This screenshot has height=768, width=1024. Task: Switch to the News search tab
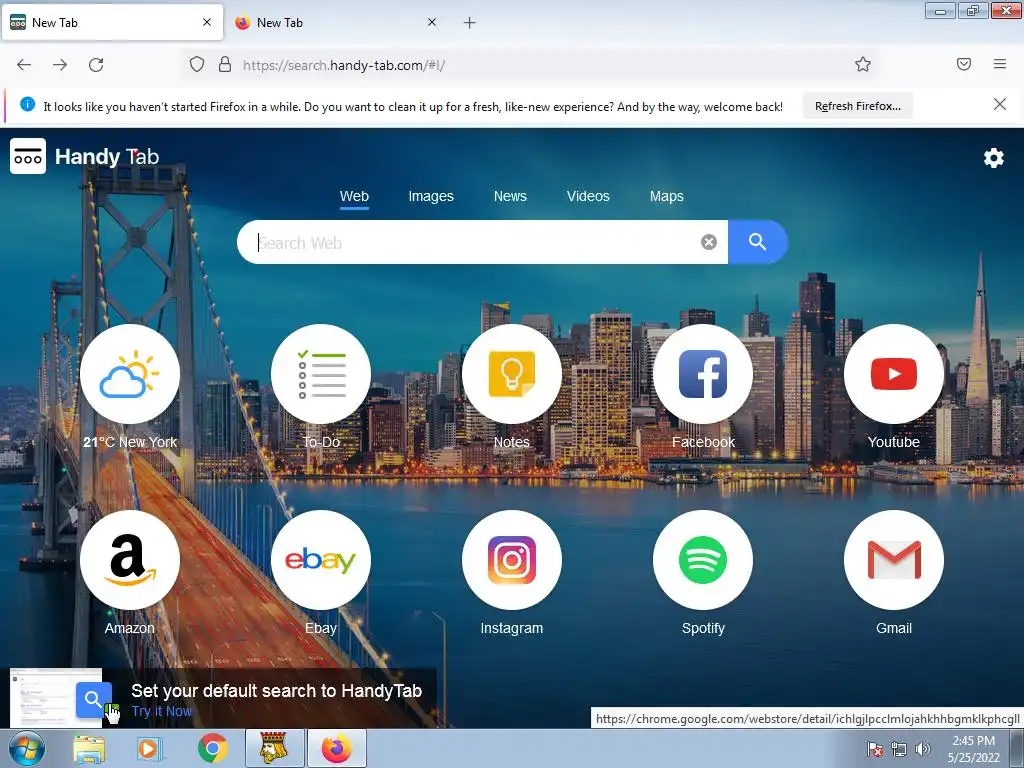[510, 197]
